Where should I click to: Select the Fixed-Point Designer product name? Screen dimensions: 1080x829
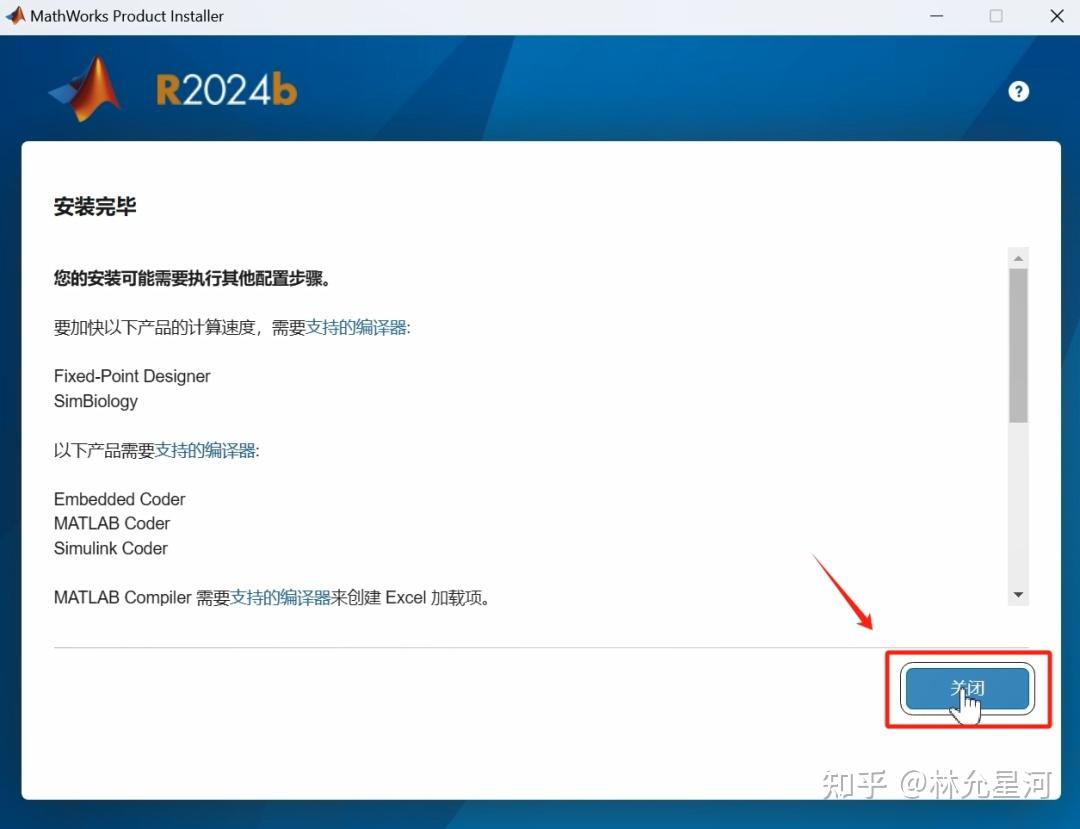click(x=131, y=376)
